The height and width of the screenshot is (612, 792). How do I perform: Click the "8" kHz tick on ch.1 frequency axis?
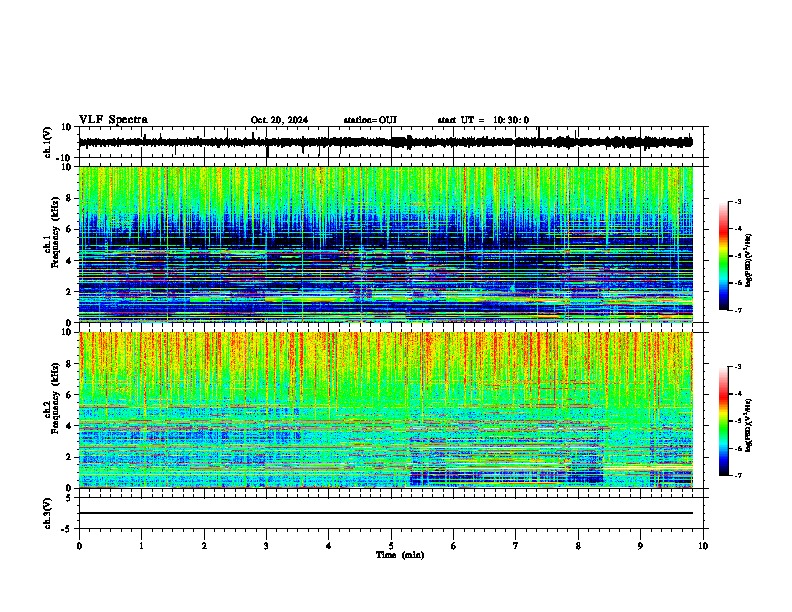tap(69, 198)
